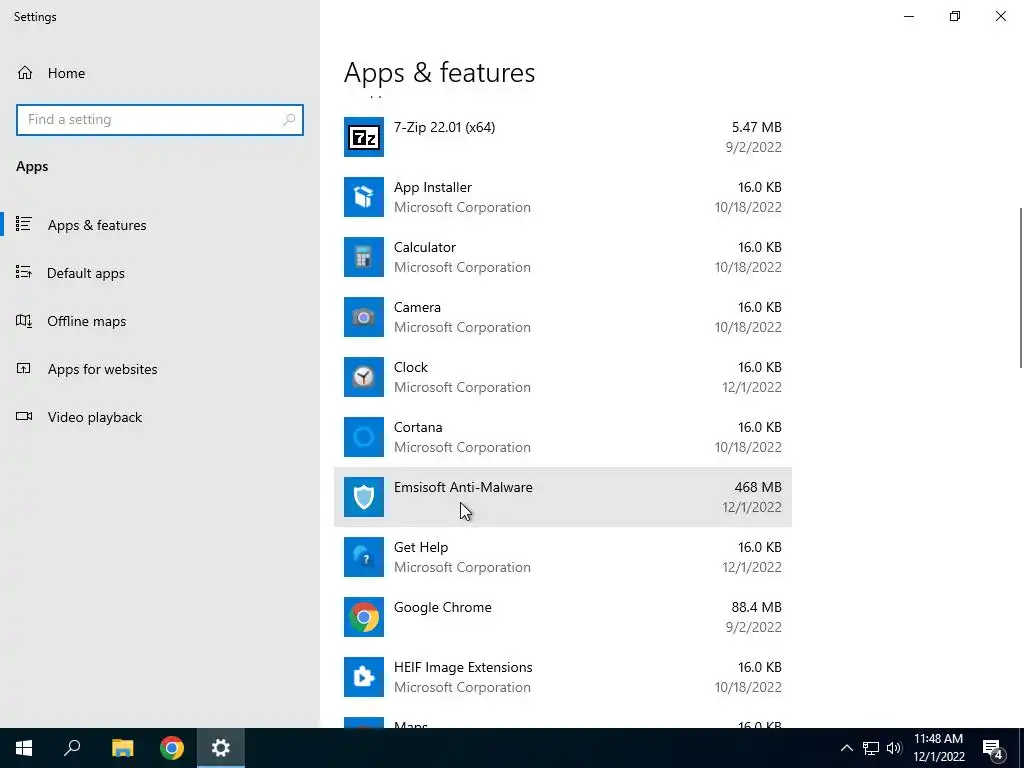Select the Camera app name
The width and height of the screenshot is (1024, 768).
[417, 308]
